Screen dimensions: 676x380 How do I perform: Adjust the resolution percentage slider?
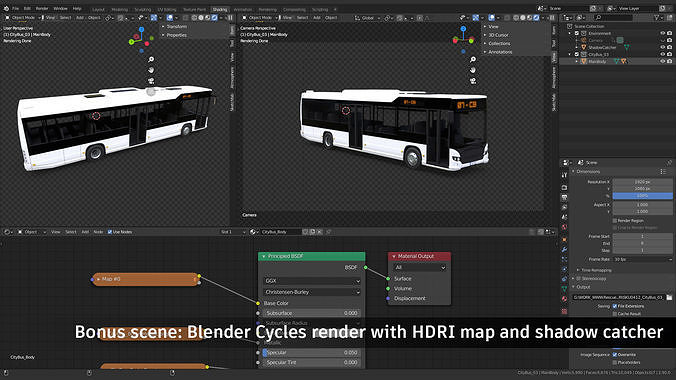click(x=642, y=196)
